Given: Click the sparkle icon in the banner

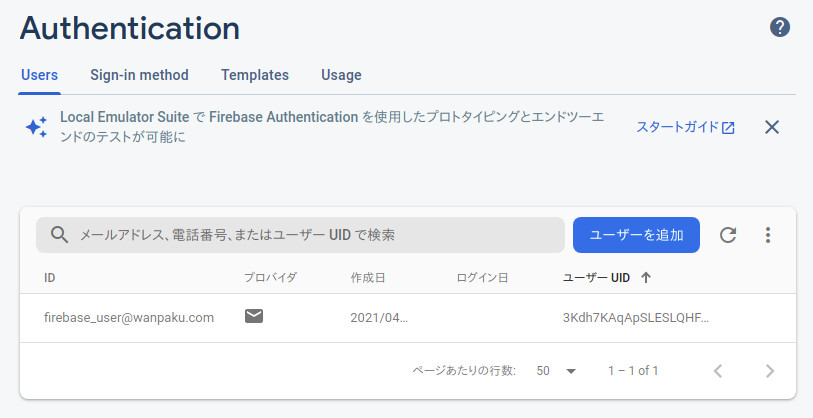Looking at the screenshot, I should click(x=37, y=127).
